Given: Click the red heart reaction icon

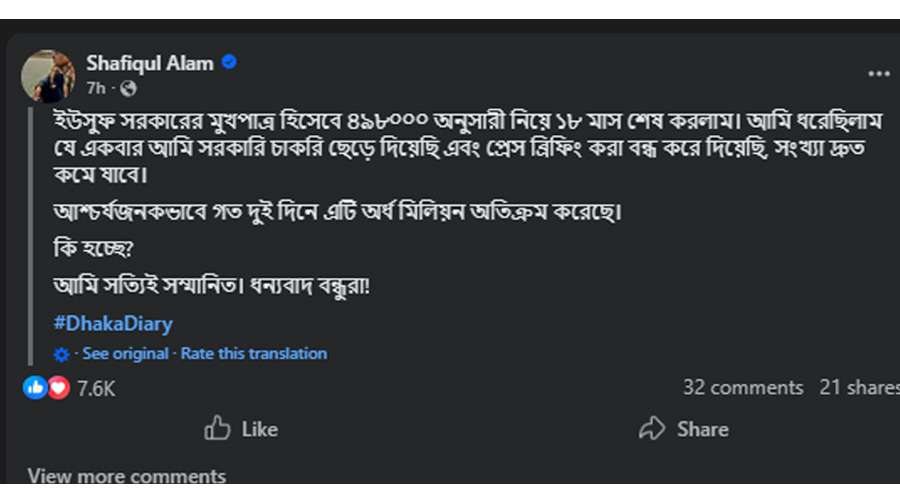Looking at the screenshot, I should pos(58,387).
